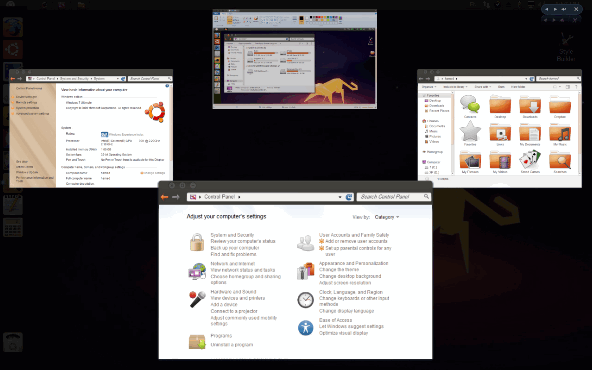Click Ubuntu logo icon in left dock

pos(13,49)
